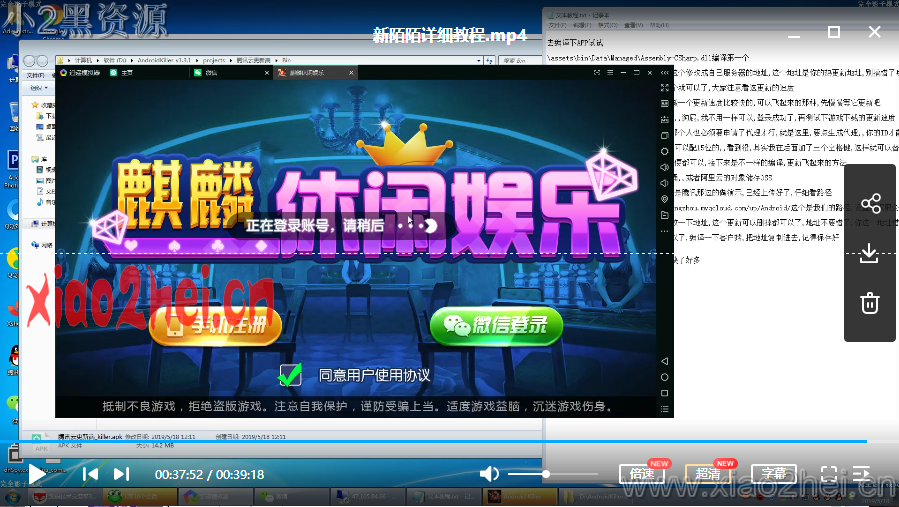899x507 pixels.
Task: Seek on the blue video progress bar
Action: coord(433,441)
